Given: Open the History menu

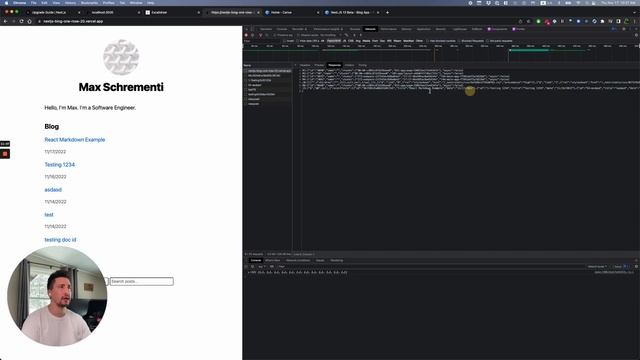Looking at the screenshot, I should click(x=70, y=3).
